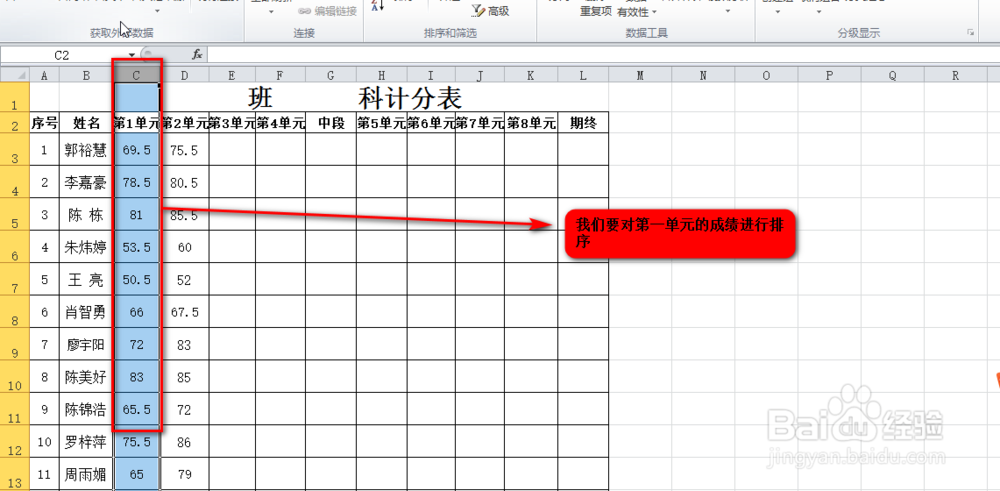Select column L header

coord(583,75)
